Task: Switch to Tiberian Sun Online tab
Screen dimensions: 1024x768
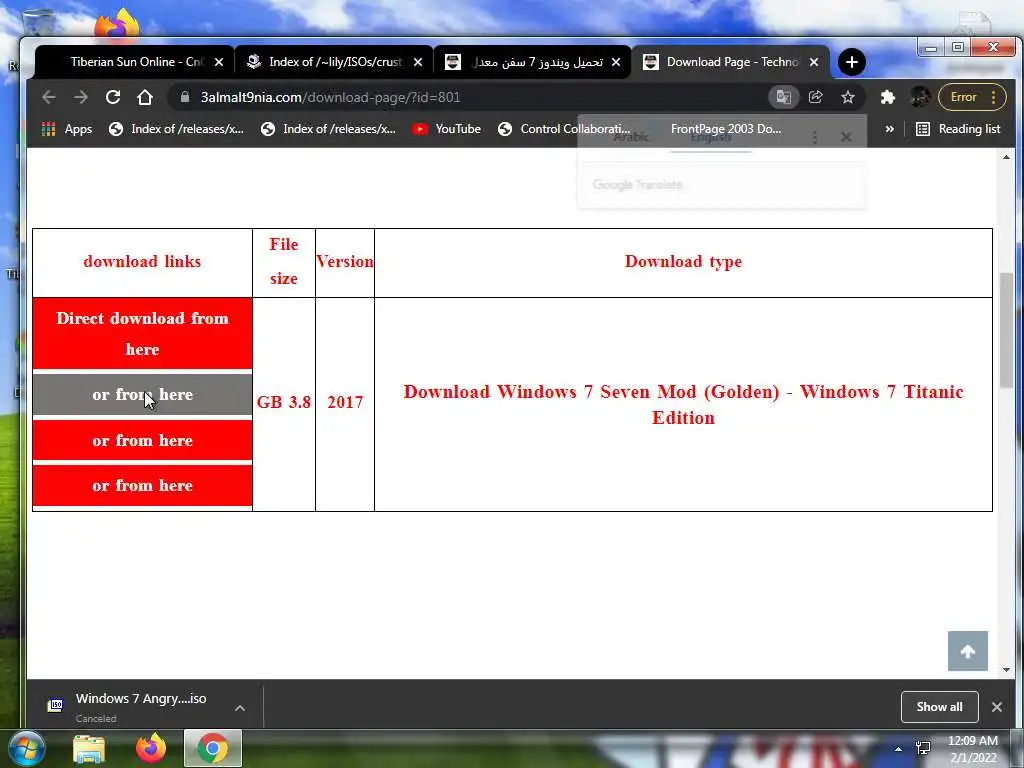Action: (x=134, y=62)
